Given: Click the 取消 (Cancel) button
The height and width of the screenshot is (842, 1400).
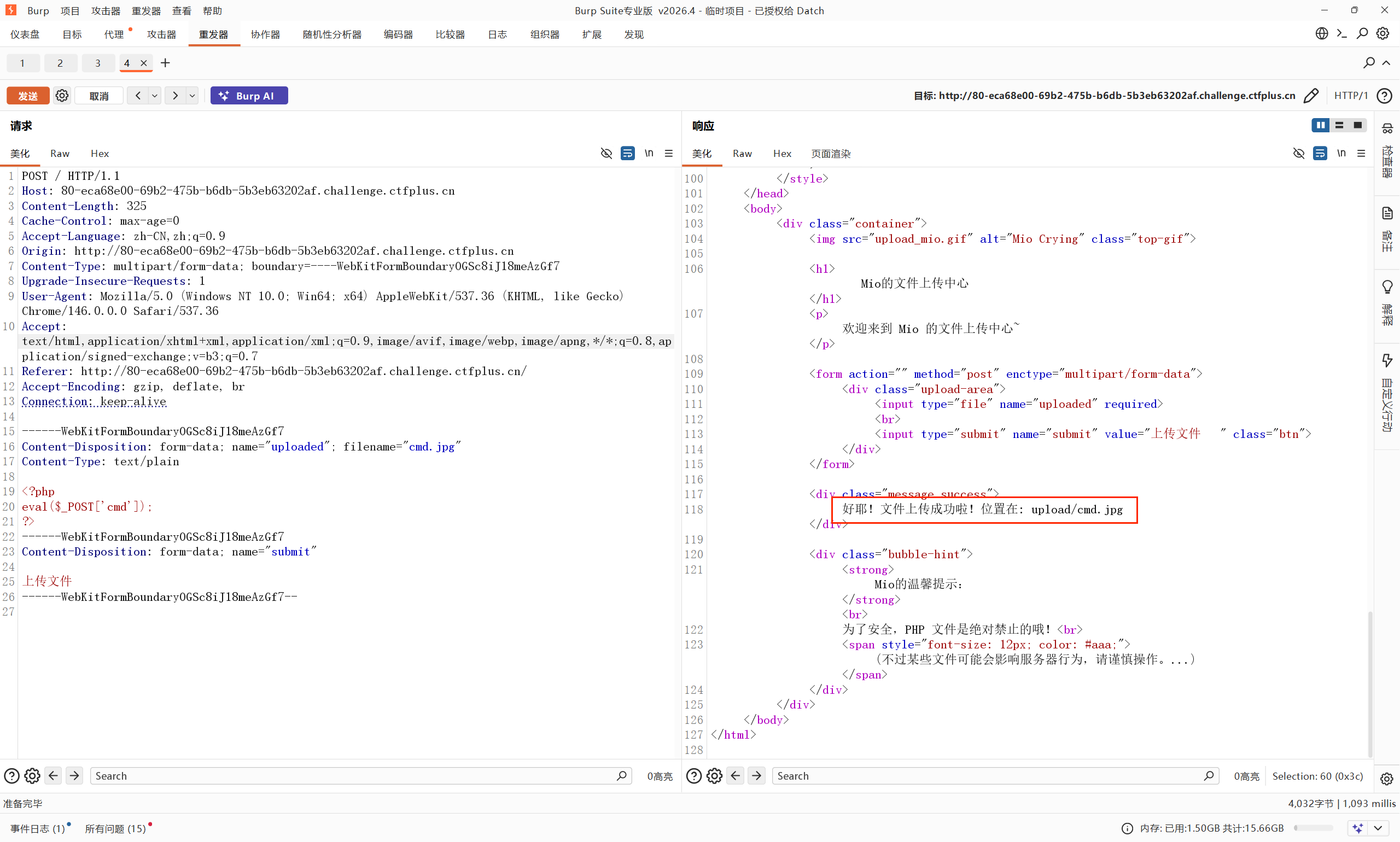Looking at the screenshot, I should point(100,96).
